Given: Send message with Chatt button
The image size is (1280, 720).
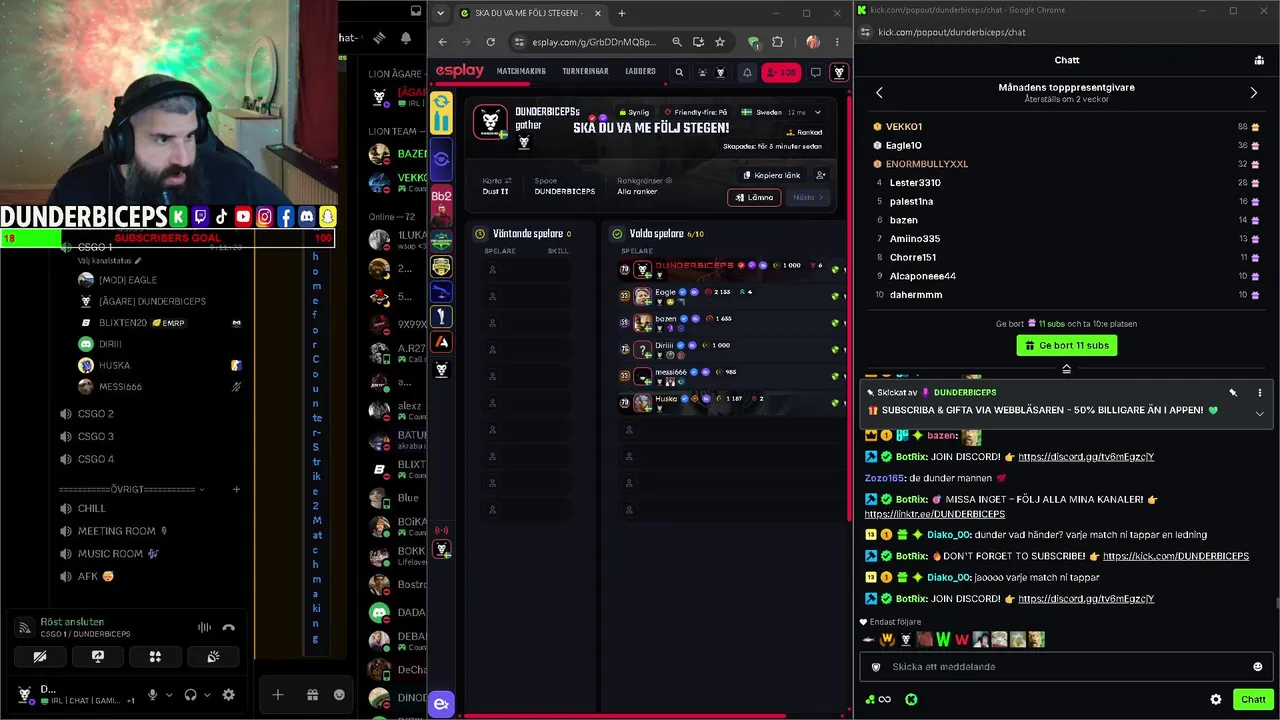Looking at the screenshot, I should pyautogui.click(x=1253, y=700).
